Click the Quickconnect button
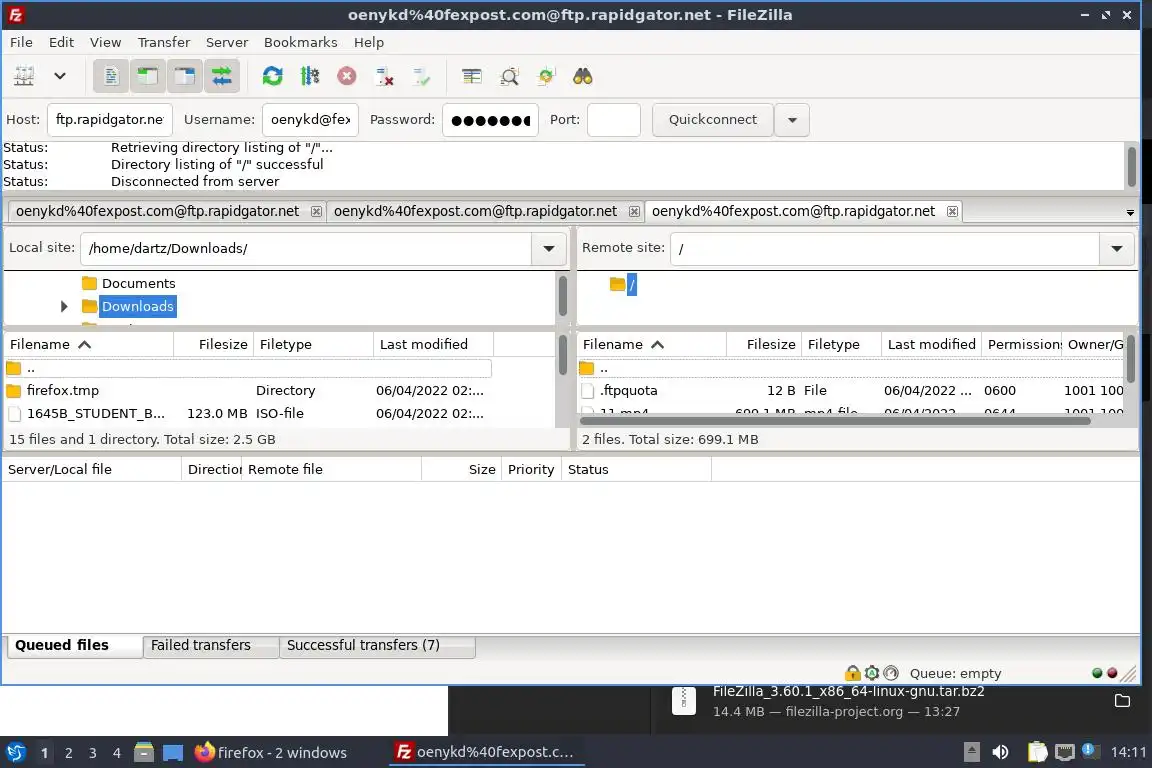Viewport: 1152px width, 768px height. [x=713, y=120]
